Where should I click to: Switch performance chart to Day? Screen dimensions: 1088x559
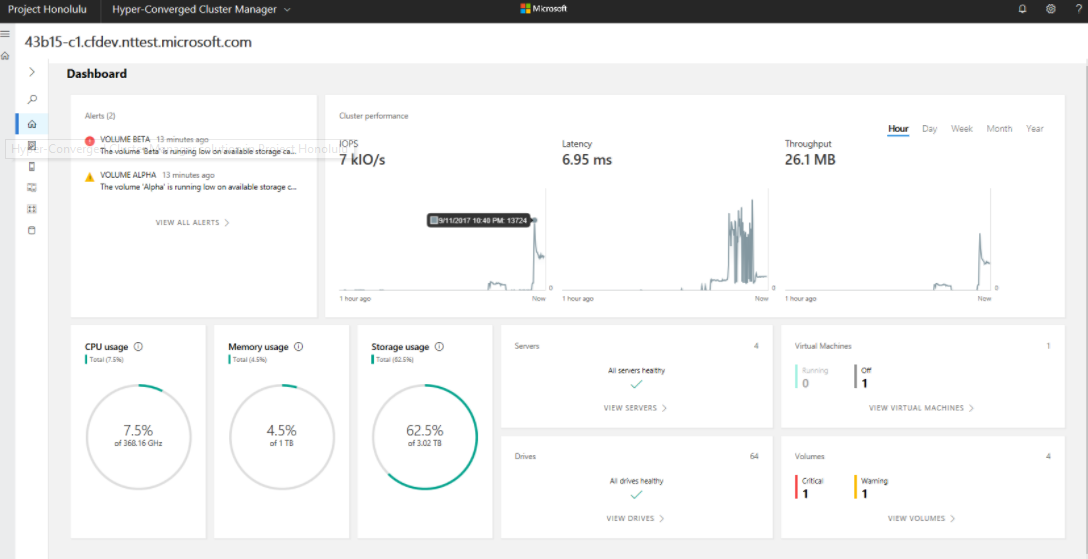coord(929,129)
